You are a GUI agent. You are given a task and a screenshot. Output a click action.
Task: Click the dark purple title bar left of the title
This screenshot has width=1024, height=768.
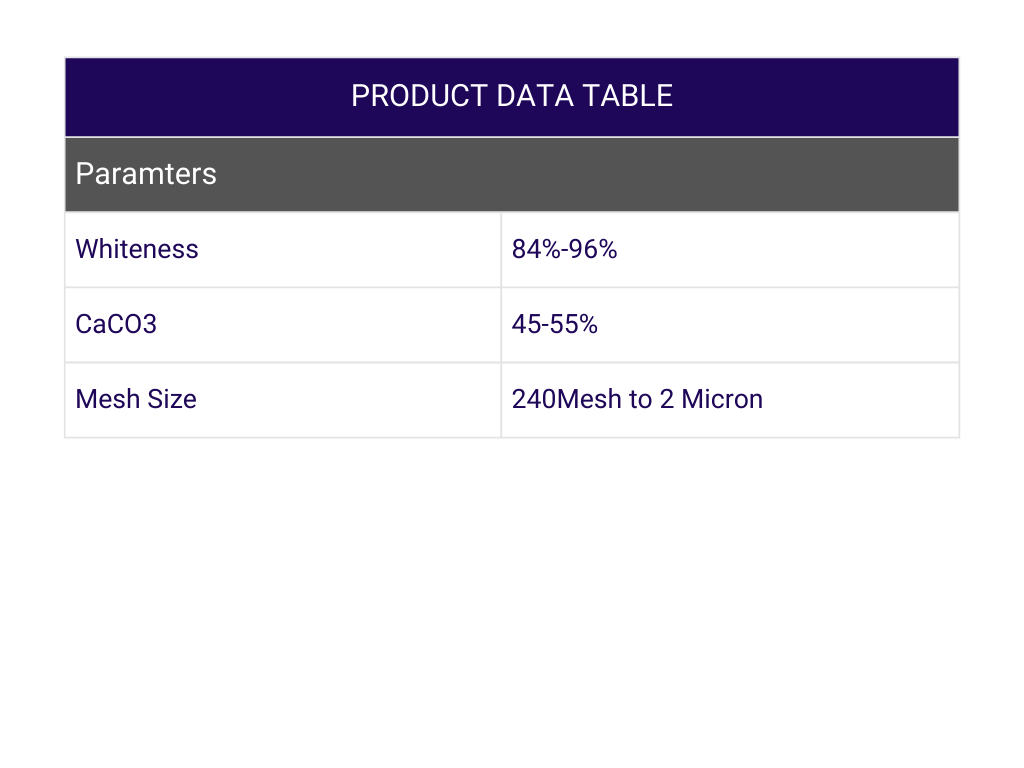[200, 96]
